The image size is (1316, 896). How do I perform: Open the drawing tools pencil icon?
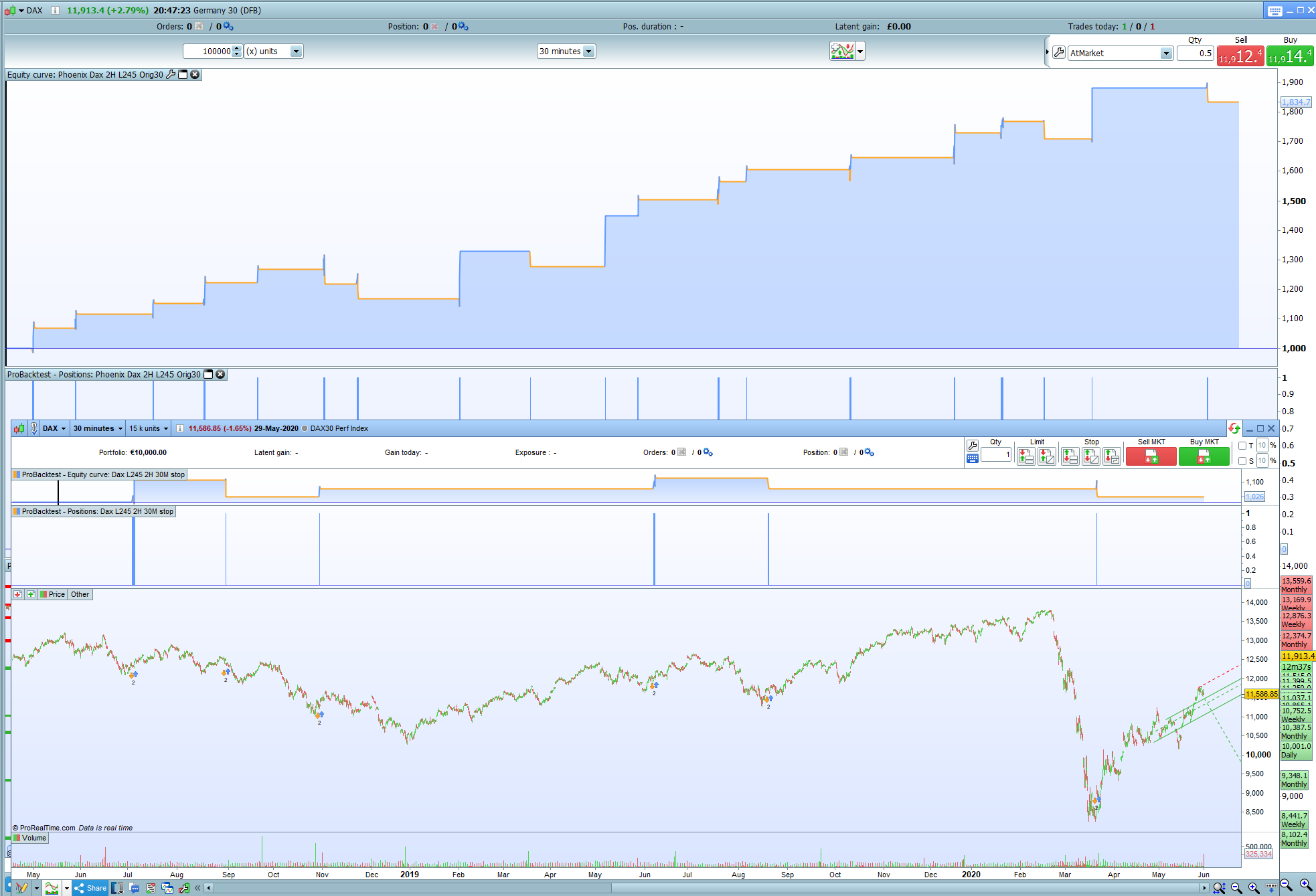[x=21, y=888]
